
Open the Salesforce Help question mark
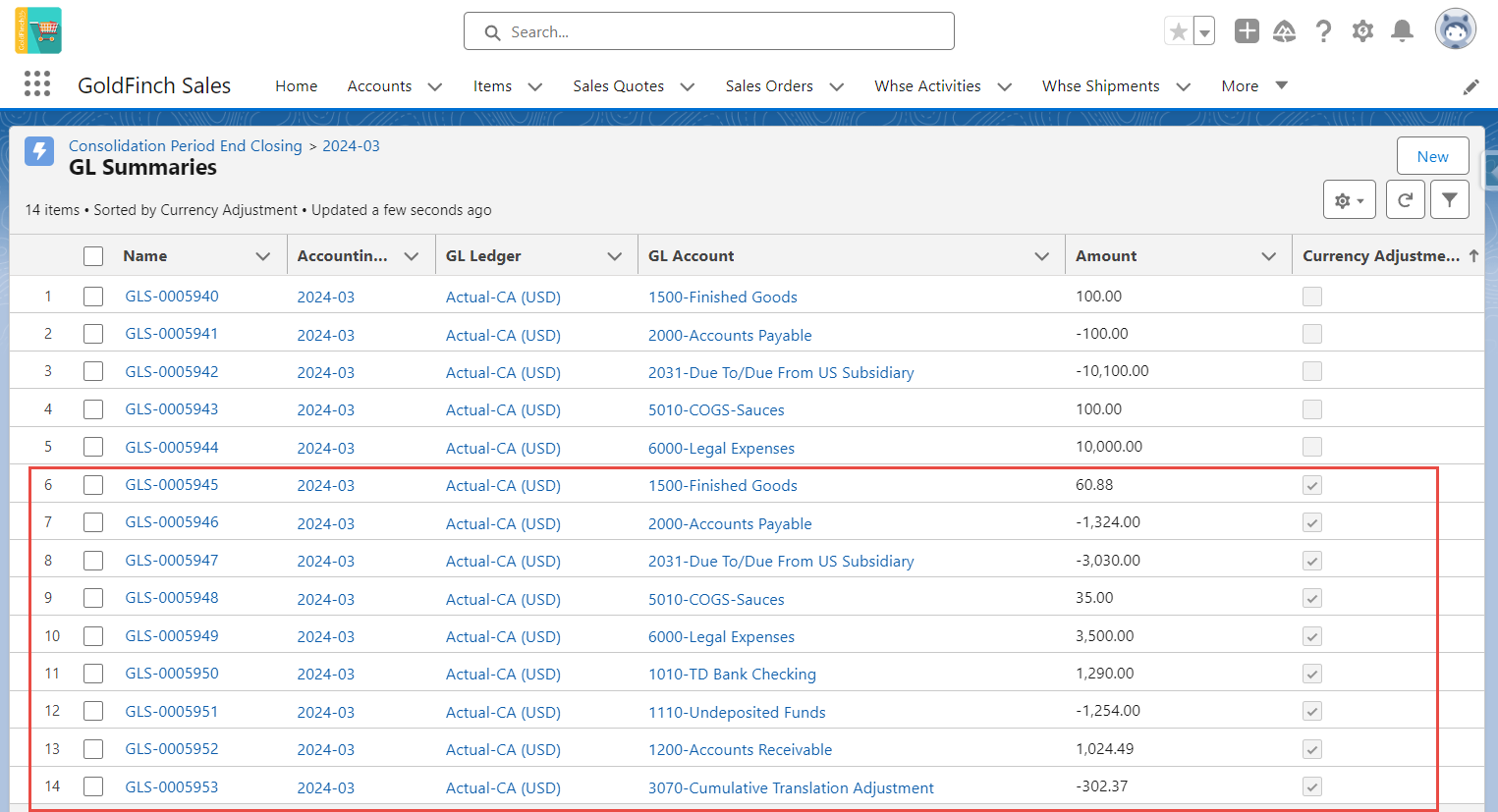pos(1323,31)
